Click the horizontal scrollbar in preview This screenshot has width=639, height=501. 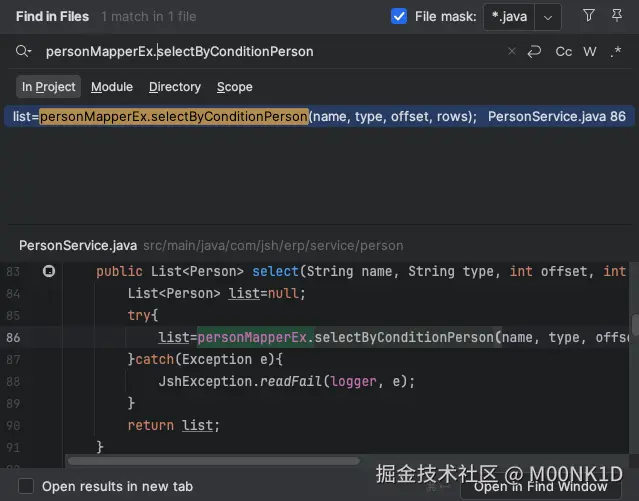coord(214,461)
